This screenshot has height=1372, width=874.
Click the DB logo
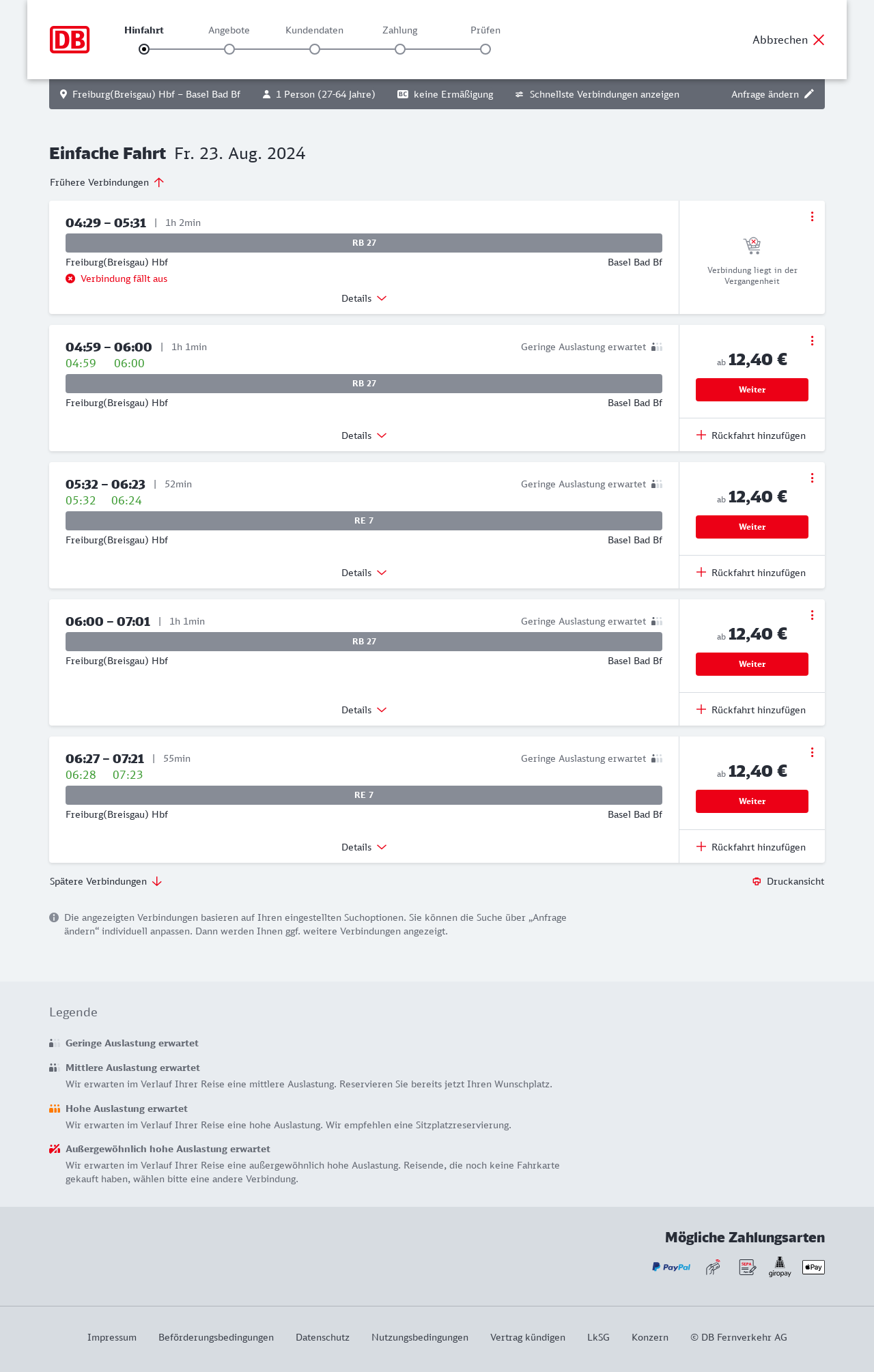click(x=70, y=40)
